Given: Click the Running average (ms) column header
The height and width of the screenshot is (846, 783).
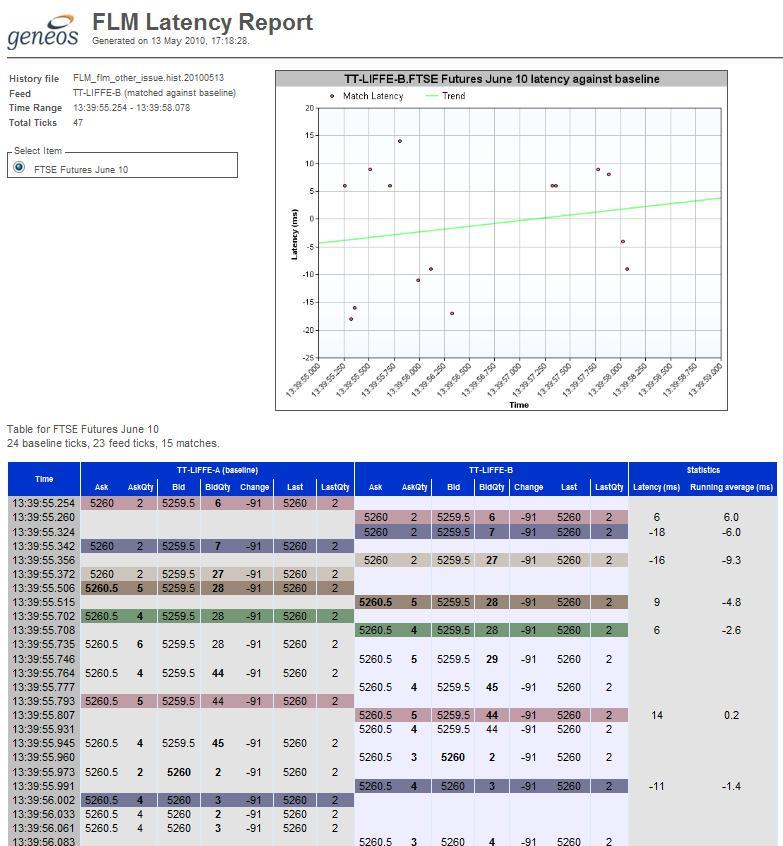Looking at the screenshot, I should pyautogui.click(x=731, y=487).
